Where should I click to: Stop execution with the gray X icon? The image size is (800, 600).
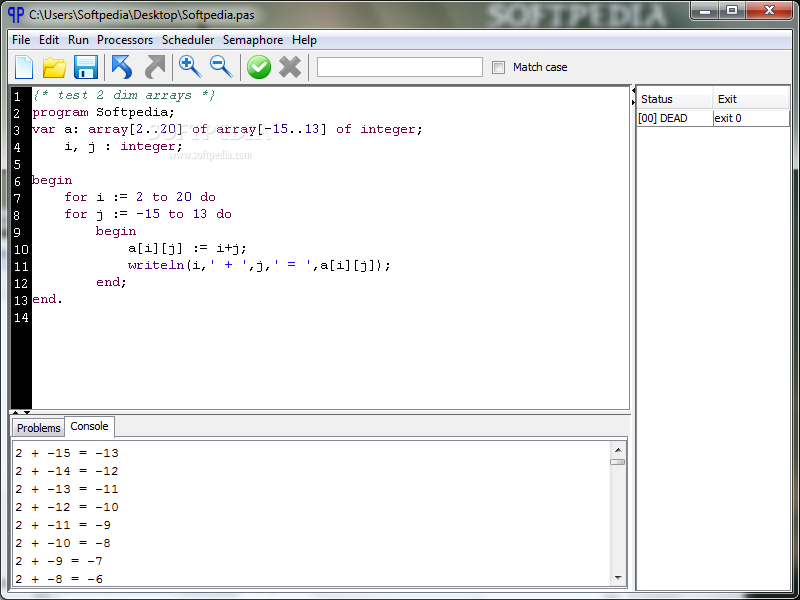pos(288,67)
